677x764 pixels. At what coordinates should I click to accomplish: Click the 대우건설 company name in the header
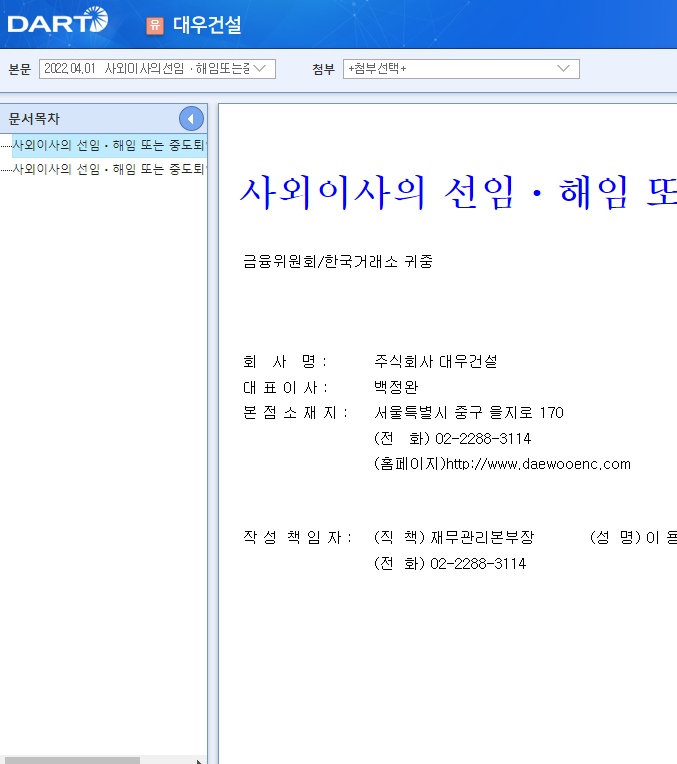(x=207, y=25)
